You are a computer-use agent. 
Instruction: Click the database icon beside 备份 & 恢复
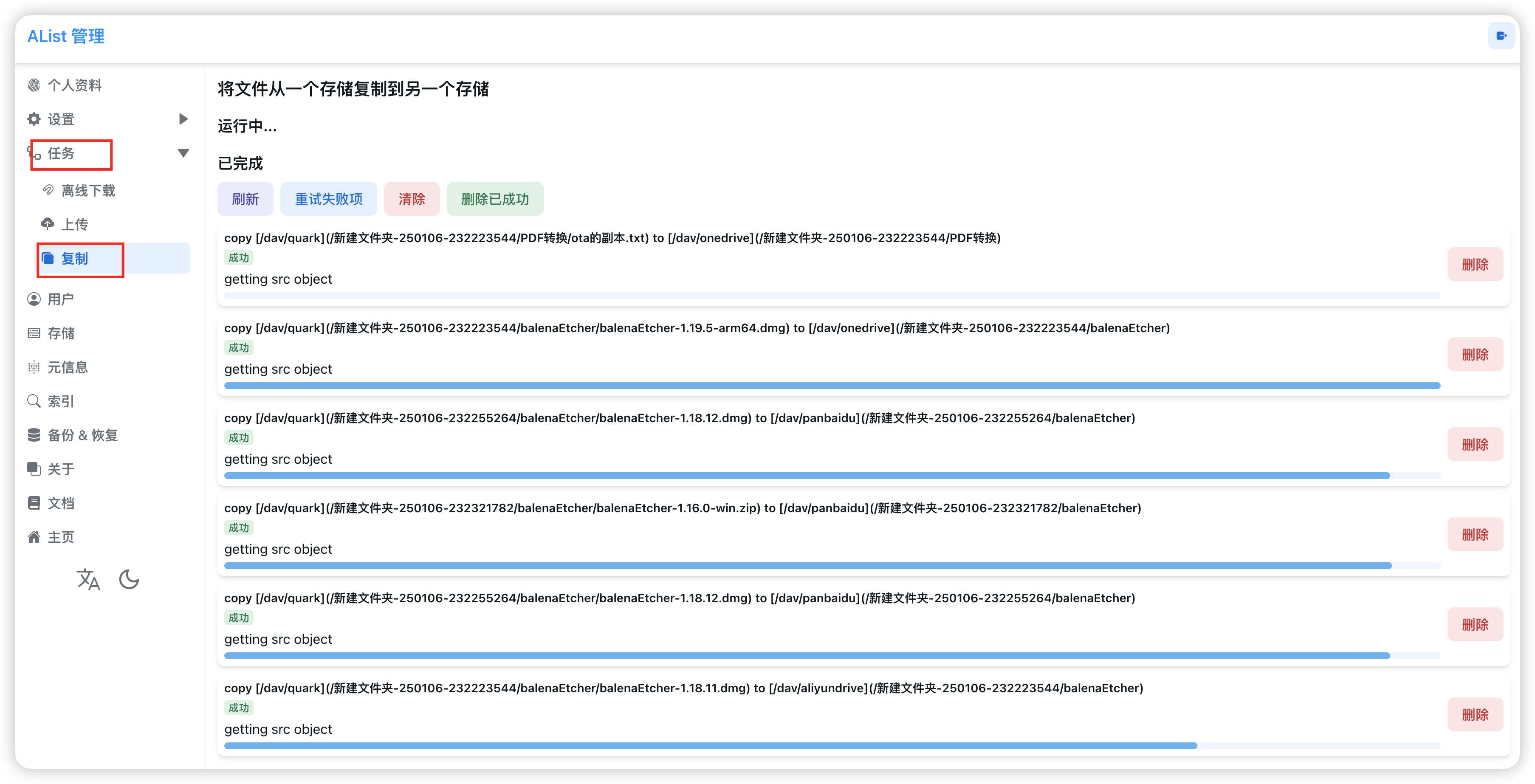pyautogui.click(x=34, y=435)
